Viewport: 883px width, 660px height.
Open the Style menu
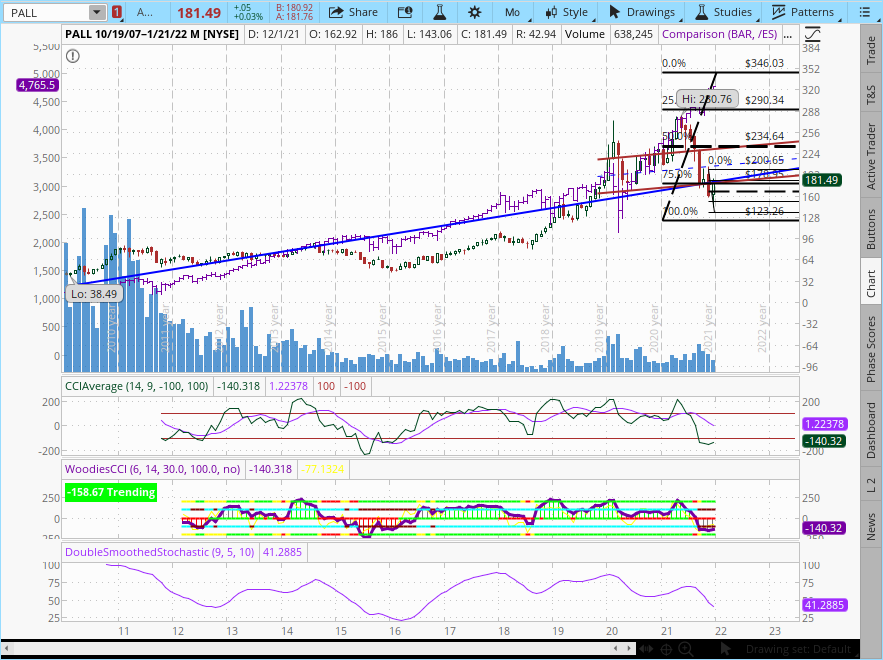coord(567,12)
